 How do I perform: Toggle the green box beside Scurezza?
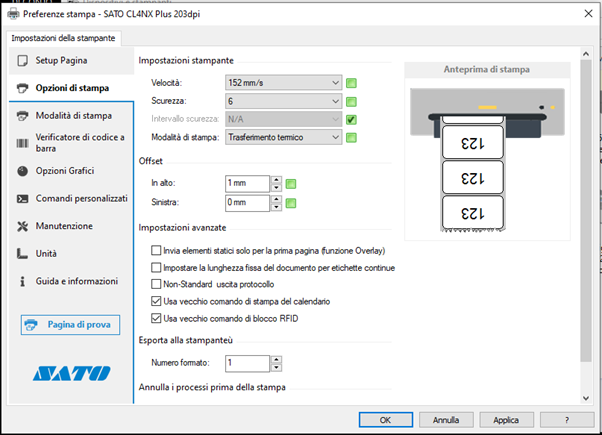tap(351, 101)
